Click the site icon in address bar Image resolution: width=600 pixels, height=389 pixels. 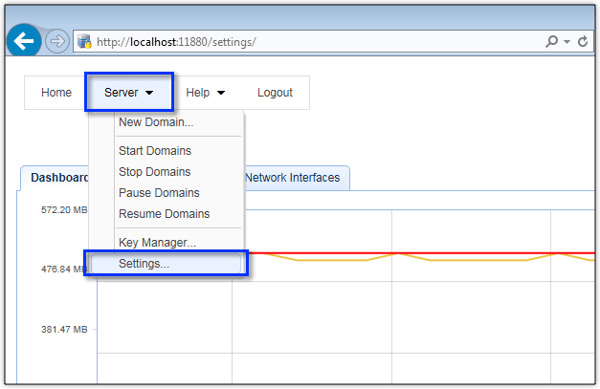tap(84, 41)
